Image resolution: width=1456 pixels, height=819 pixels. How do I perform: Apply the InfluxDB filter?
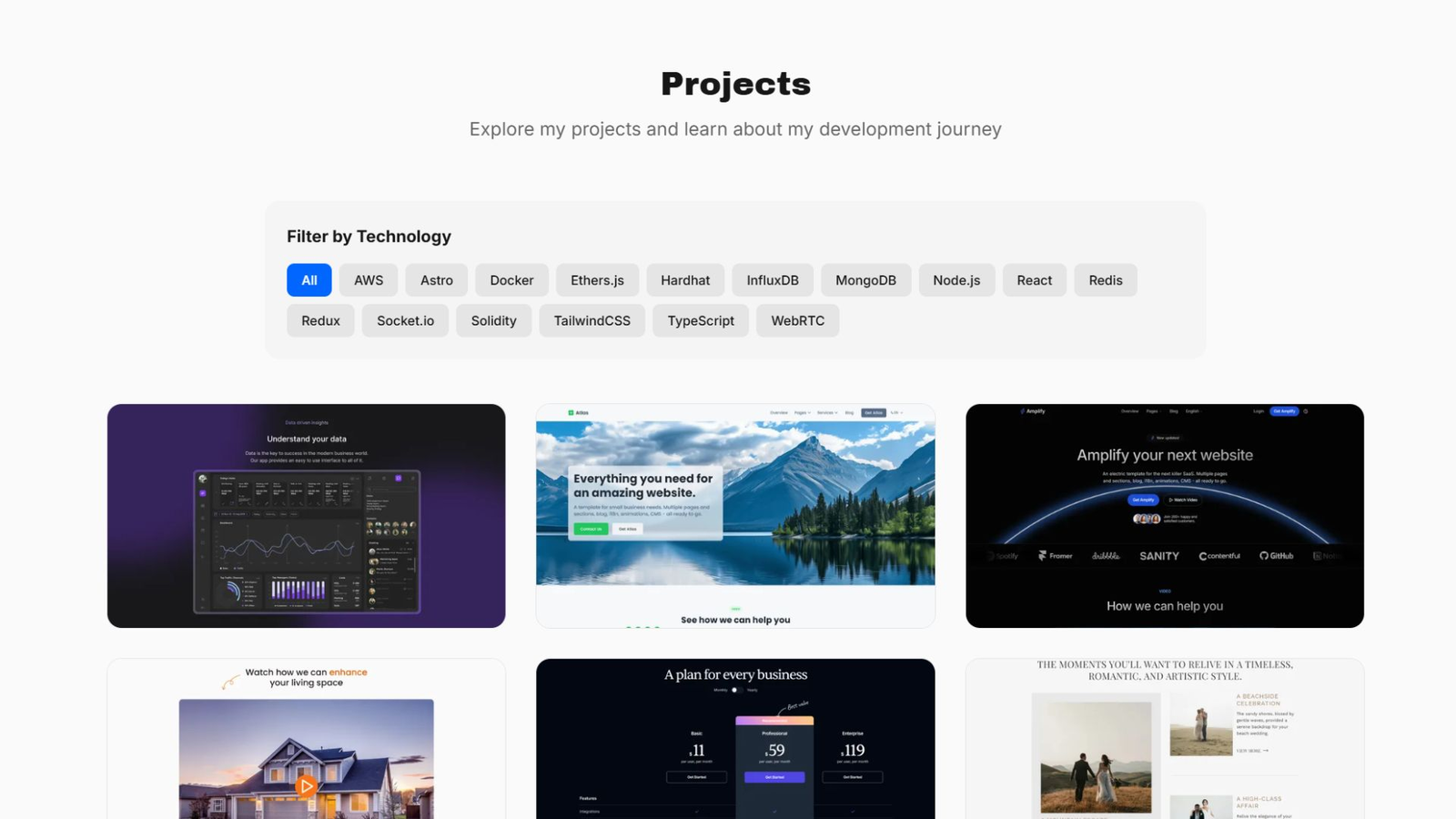coord(773,280)
